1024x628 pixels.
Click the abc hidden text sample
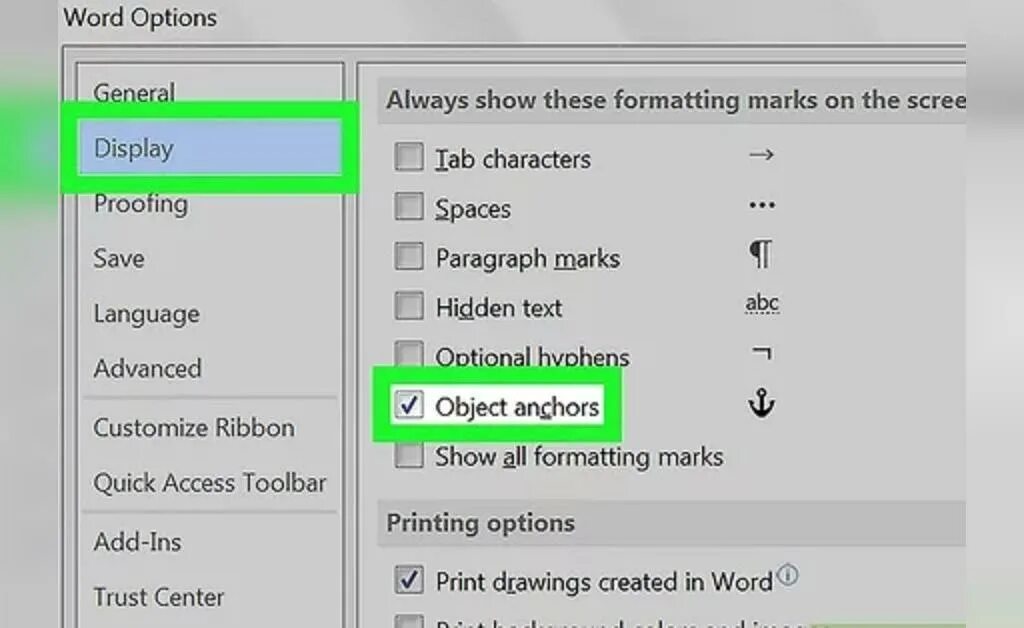pos(762,304)
